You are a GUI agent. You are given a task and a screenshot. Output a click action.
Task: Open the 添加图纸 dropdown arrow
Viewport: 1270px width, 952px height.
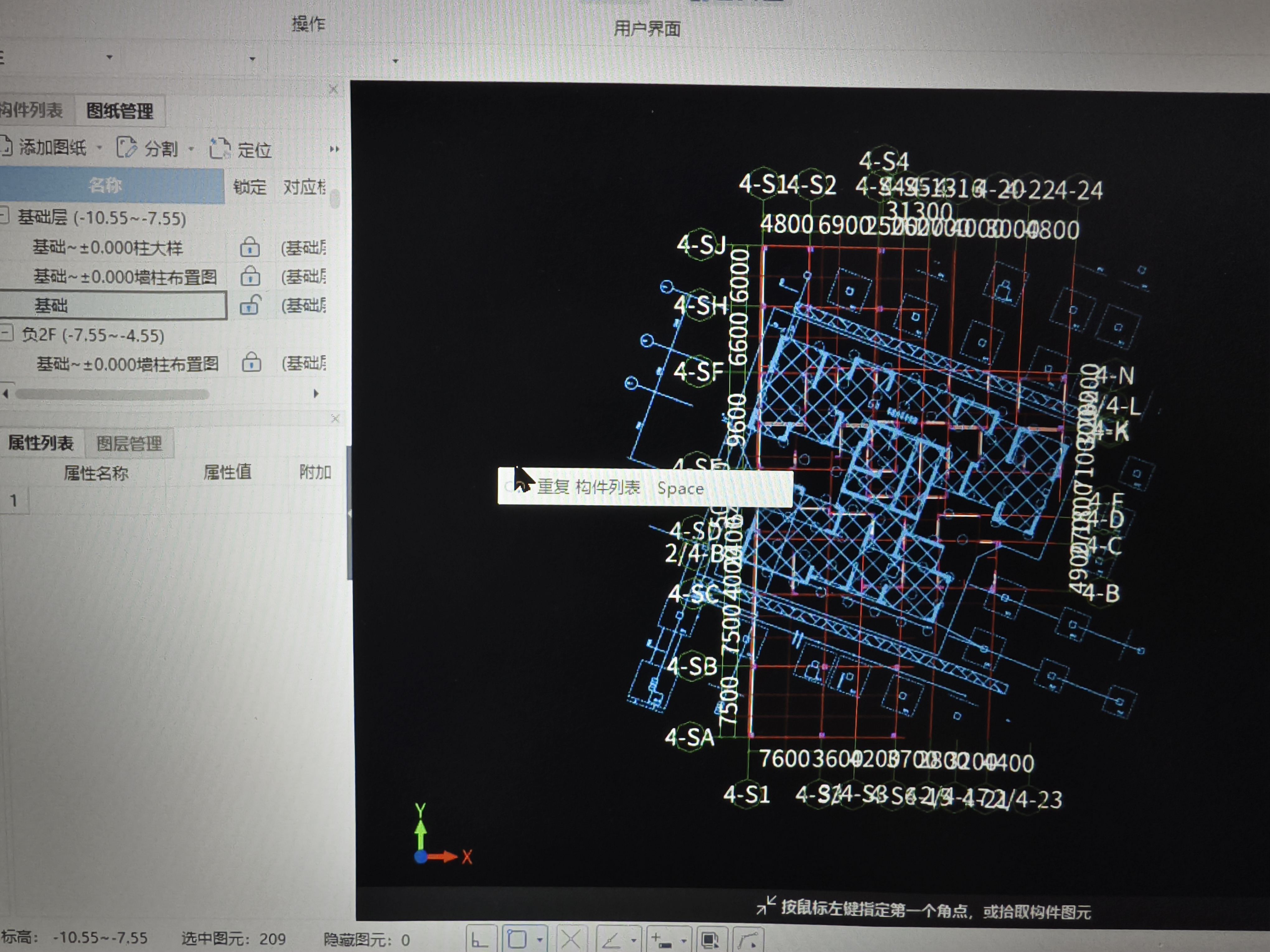click(x=100, y=148)
